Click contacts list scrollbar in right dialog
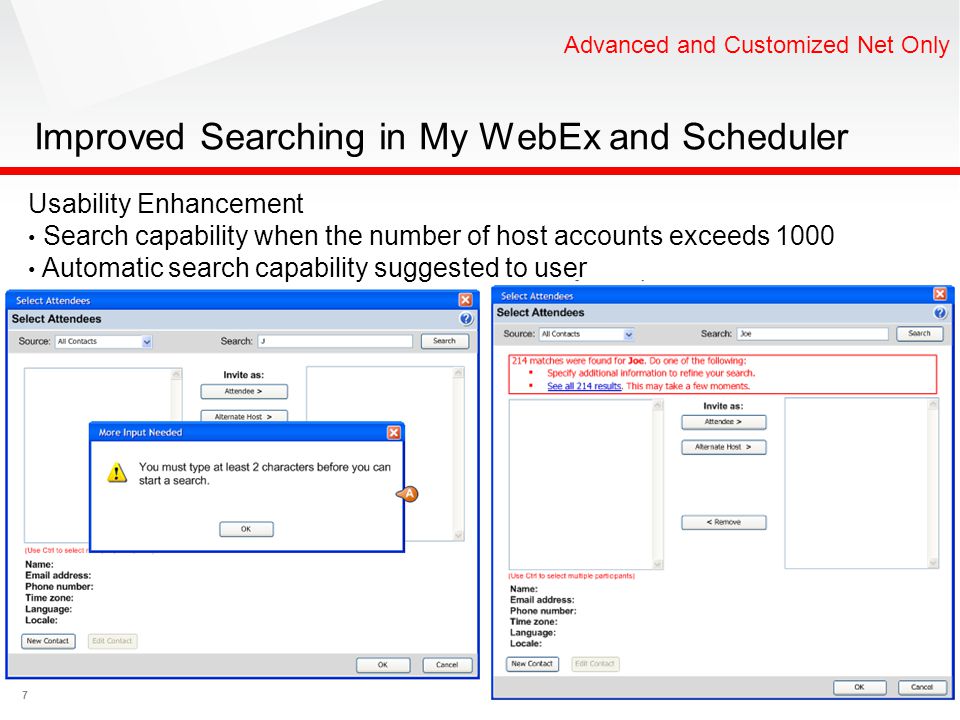Viewport: 960px width, 720px height. click(x=658, y=484)
